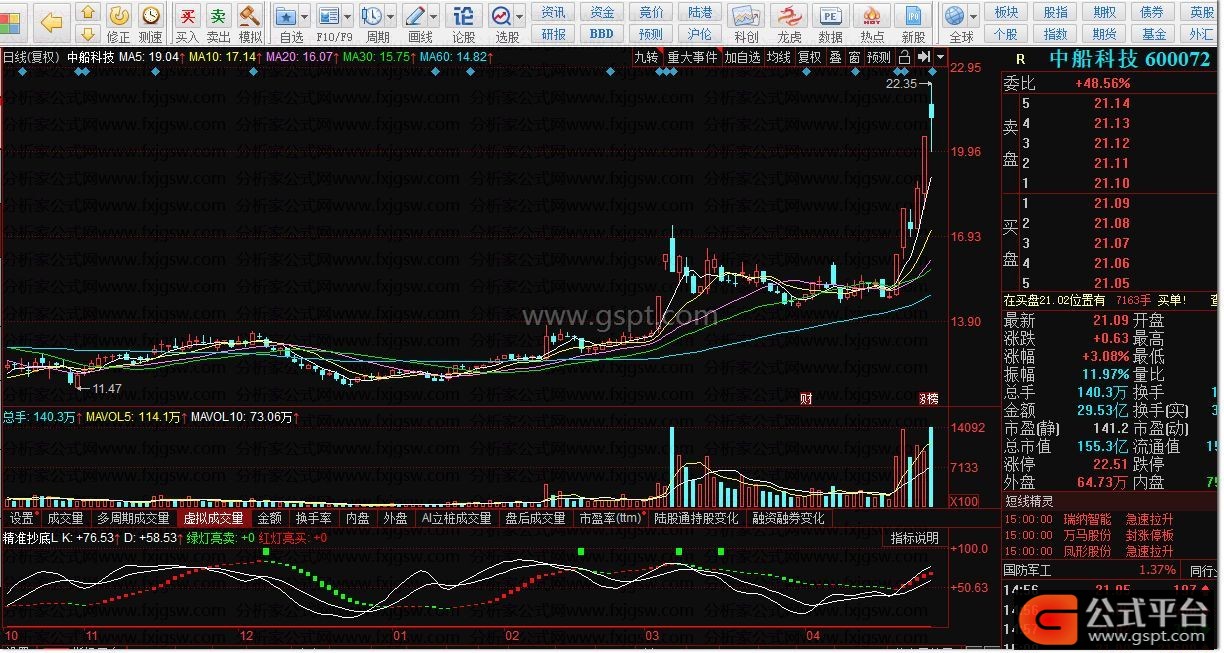
Task: Click the jump-to-end arrow icon on chart toolbar
Action: tap(924, 57)
